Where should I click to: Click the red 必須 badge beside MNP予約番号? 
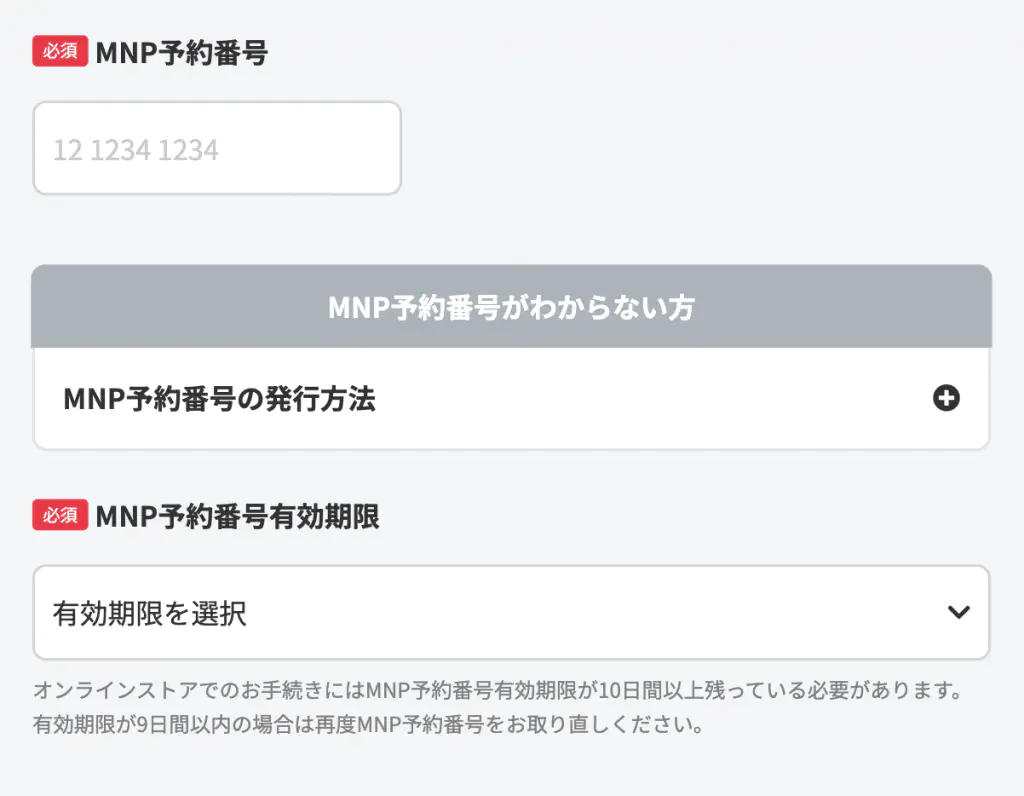(x=60, y=51)
